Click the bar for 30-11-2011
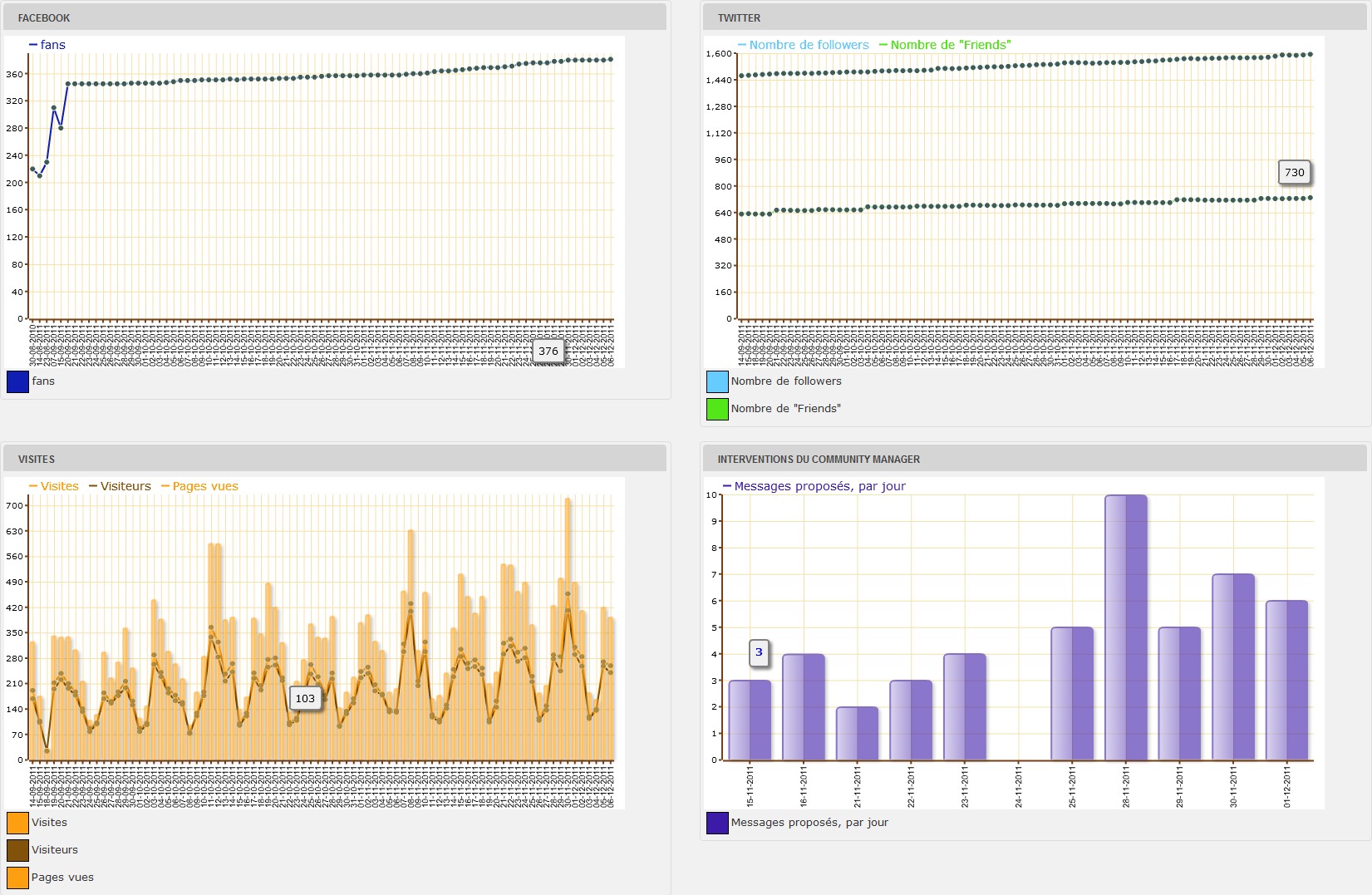This screenshot has height=895, width=1372. [1233, 667]
